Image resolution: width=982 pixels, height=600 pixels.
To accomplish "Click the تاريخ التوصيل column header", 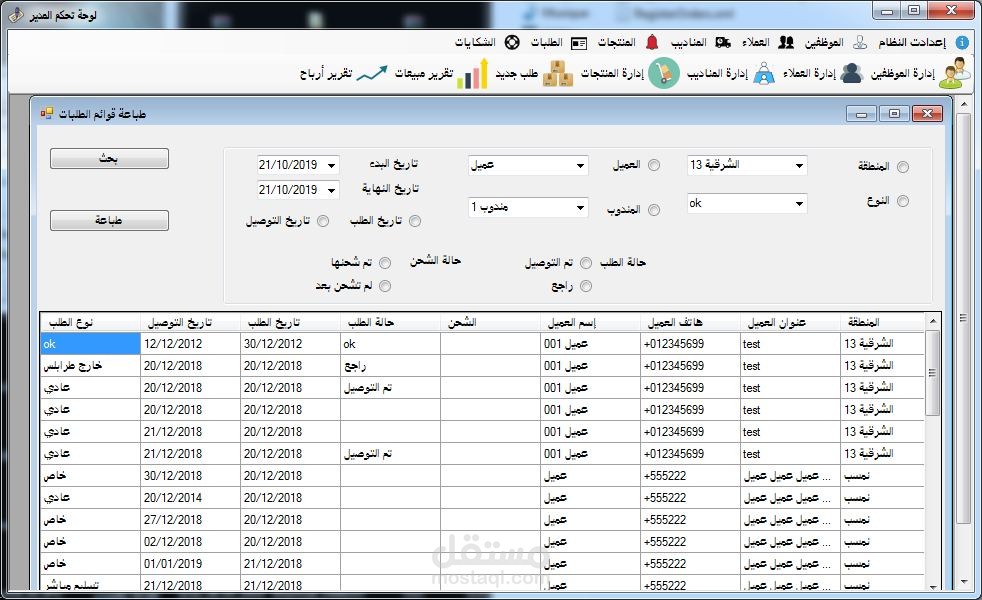I will pyautogui.click(x=190, y=322).
